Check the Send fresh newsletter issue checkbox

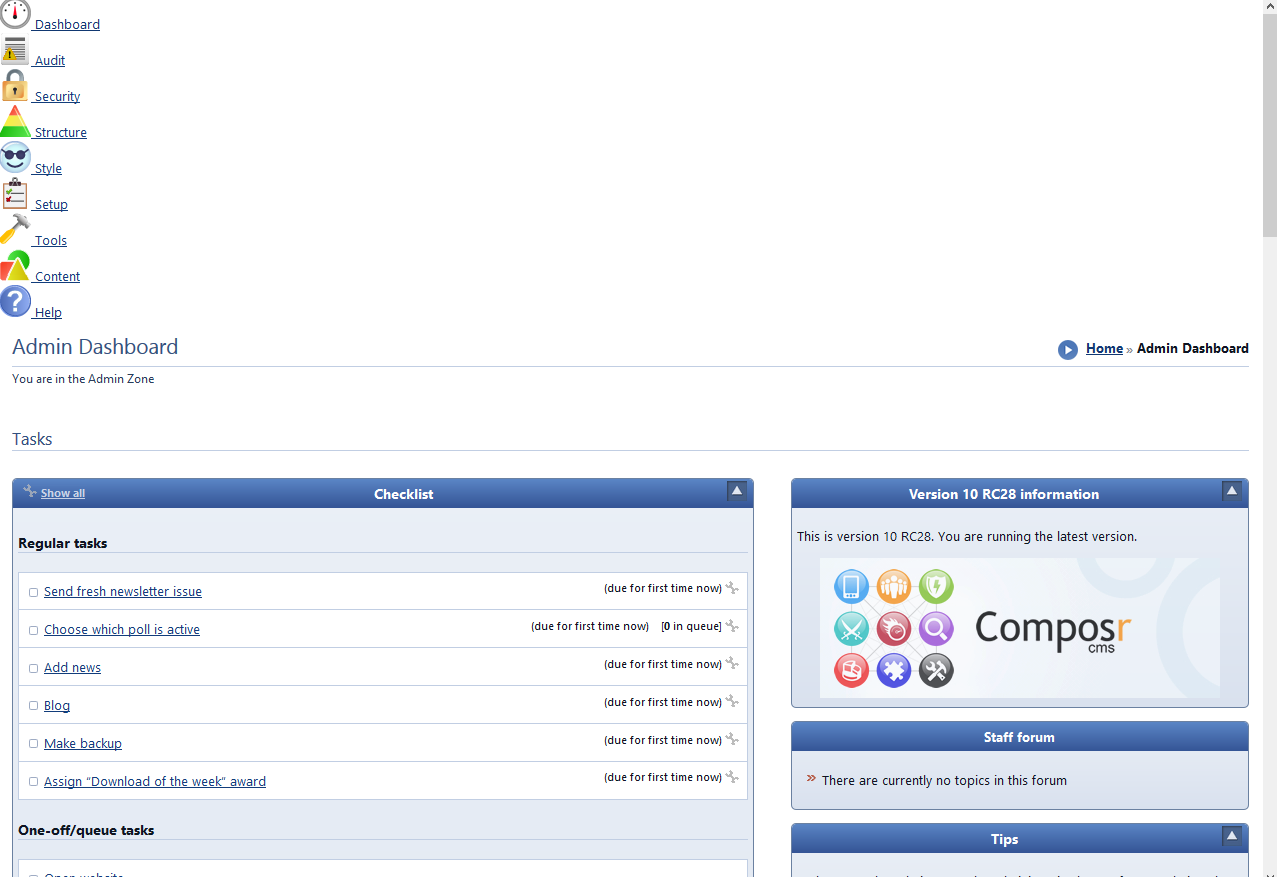[33, 593]
